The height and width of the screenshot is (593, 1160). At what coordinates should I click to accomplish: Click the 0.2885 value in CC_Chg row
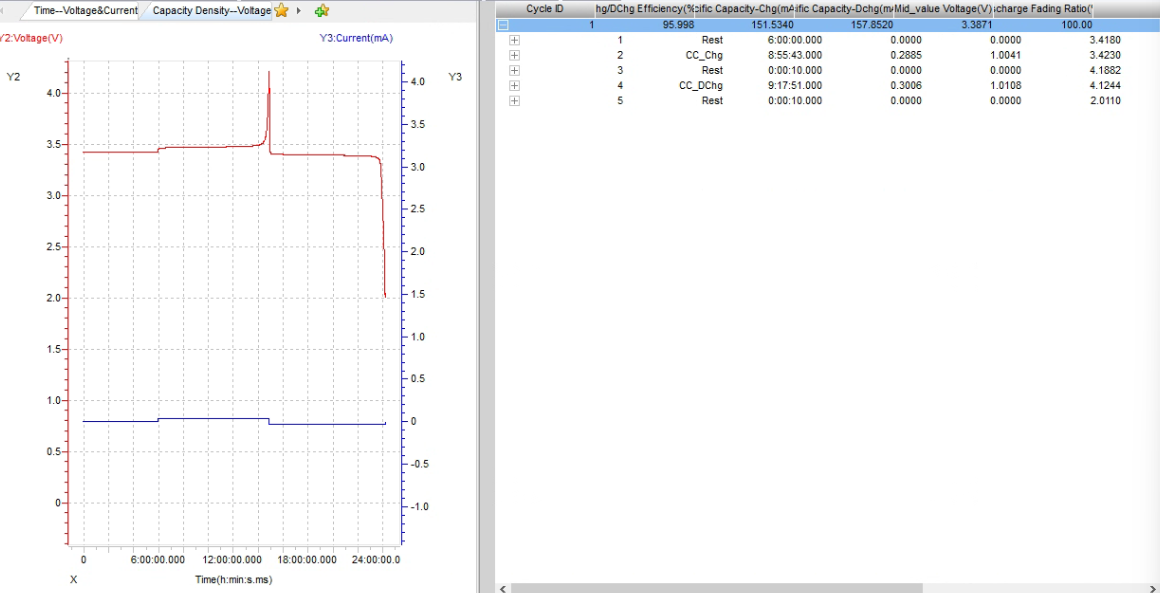[906, 55]
